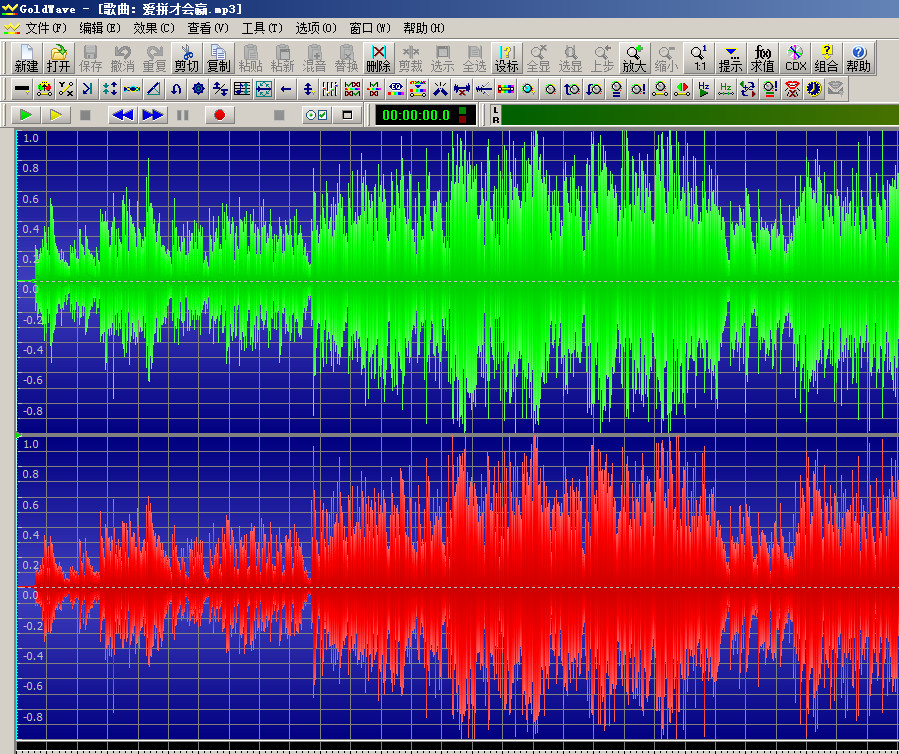Click the yellow play button
899x754 pixels.
coord(56,115)
